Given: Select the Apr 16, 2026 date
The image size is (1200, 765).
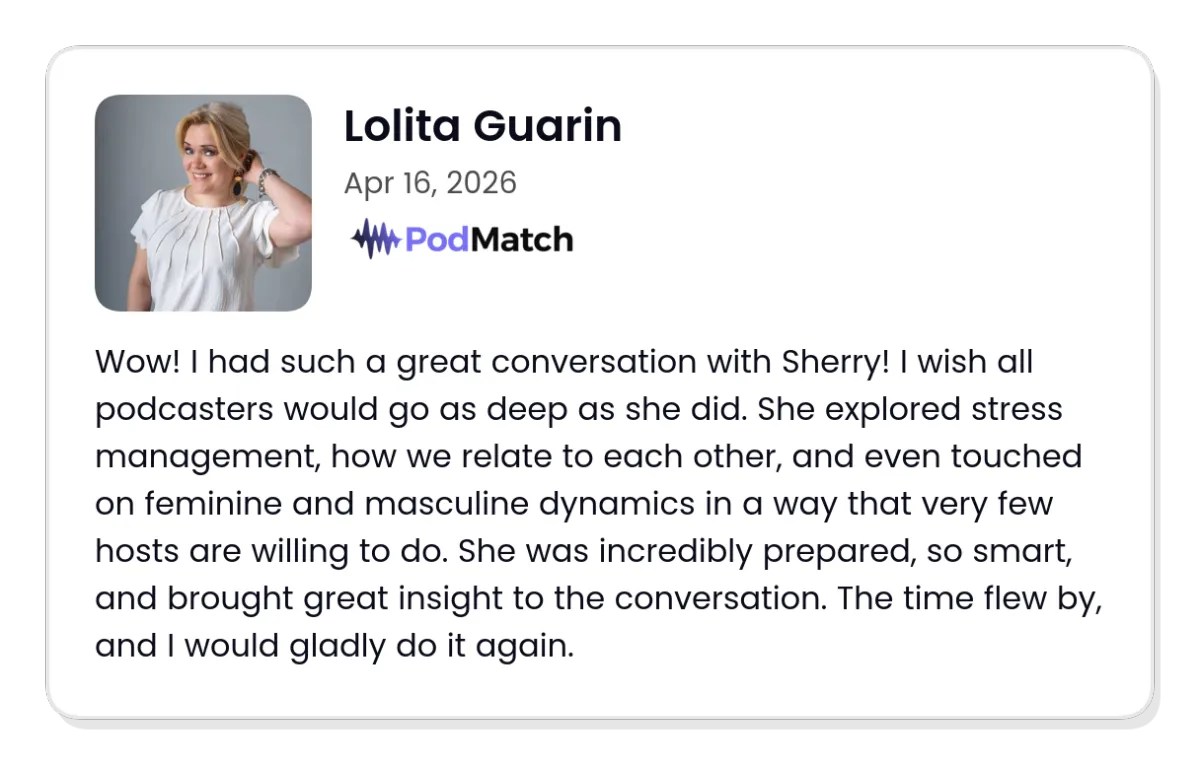Looking at the screenshot, I should (430, 183).
